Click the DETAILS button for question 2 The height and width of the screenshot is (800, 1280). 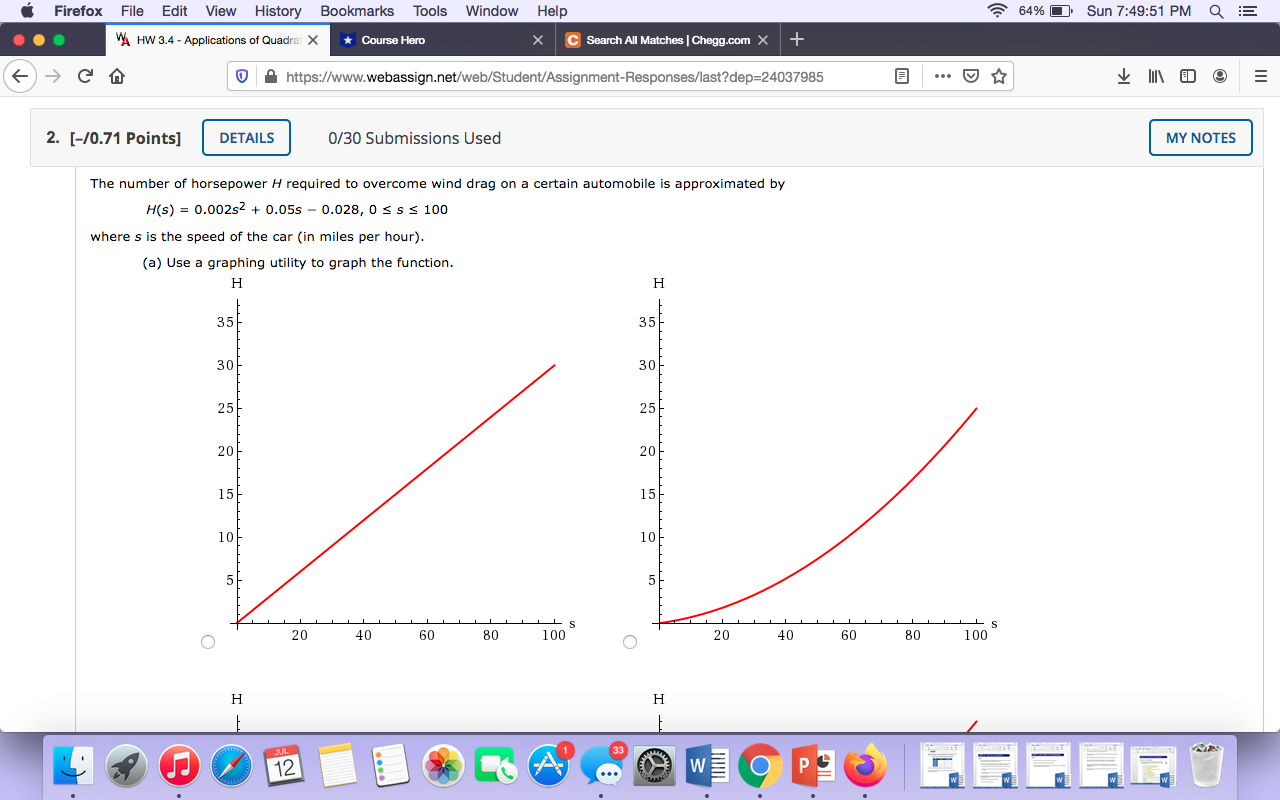click(x=246, y=137)
